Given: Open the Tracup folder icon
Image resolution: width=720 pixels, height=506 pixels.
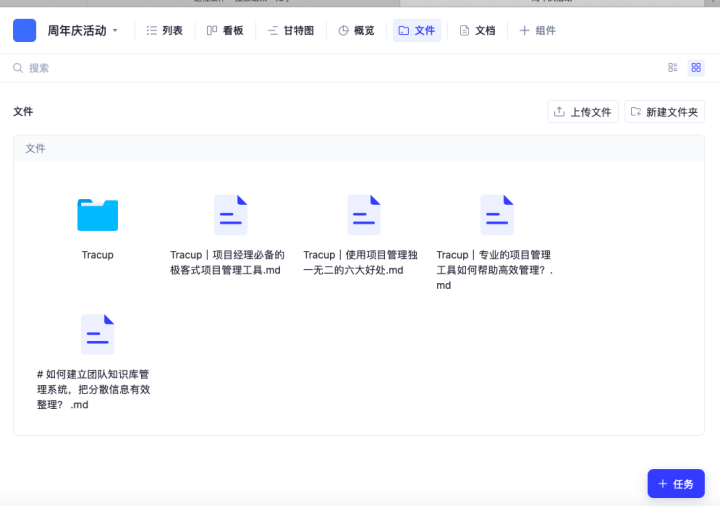Looking at the screenshot, I should pos(97,214).
